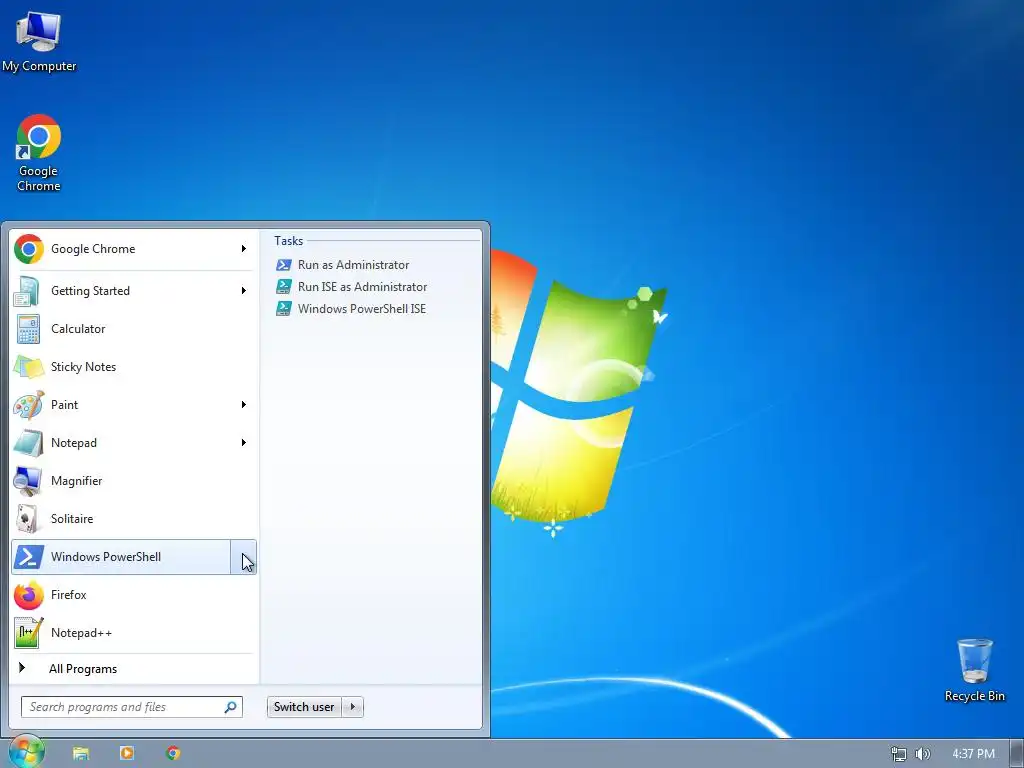This screenshot has width=1024, height=768.
Task: Expand the Notepad jump list arrow
Action: pyautogui.click(x=244, y=443)
